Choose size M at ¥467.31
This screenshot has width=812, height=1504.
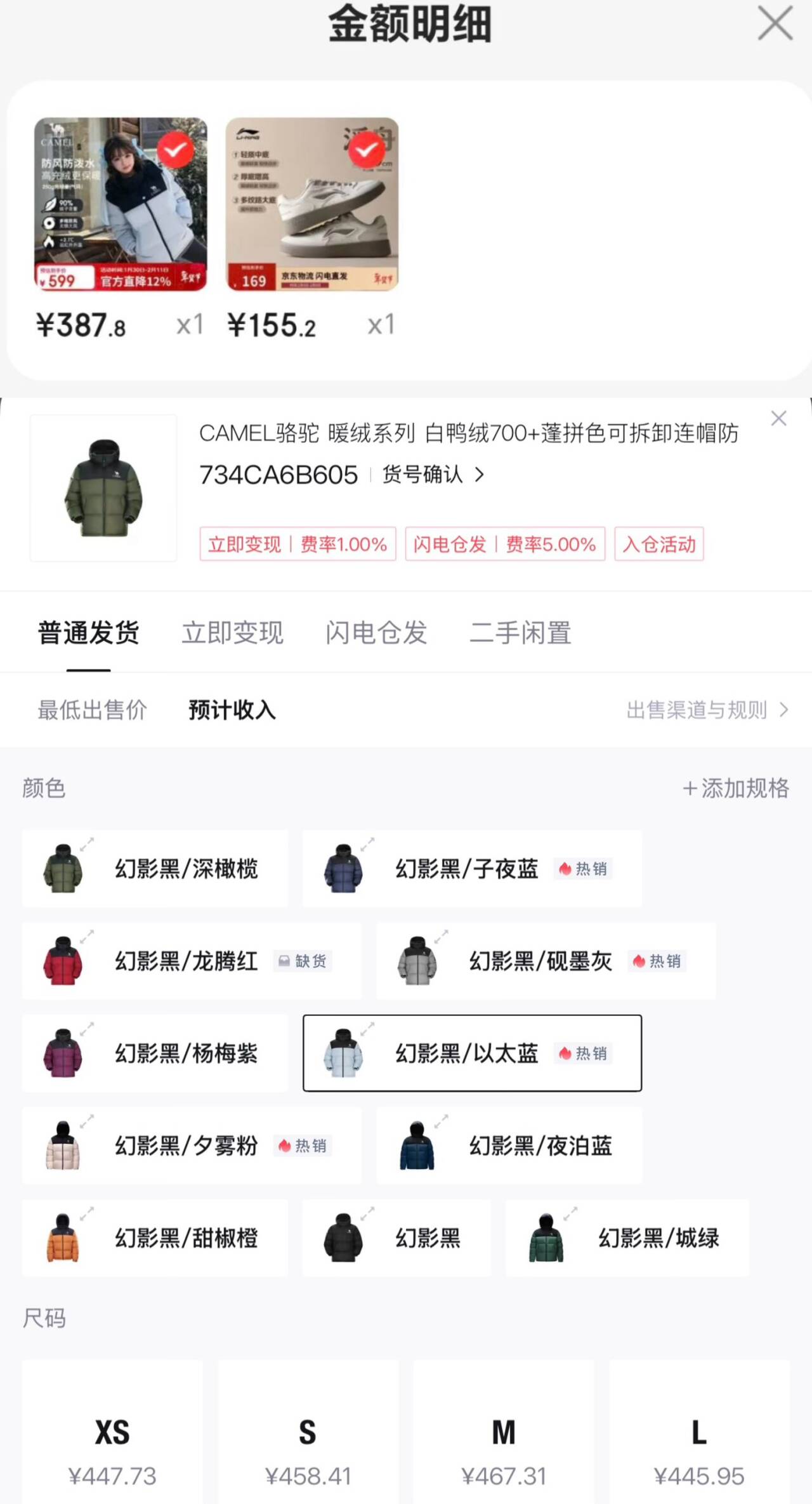504,1432
